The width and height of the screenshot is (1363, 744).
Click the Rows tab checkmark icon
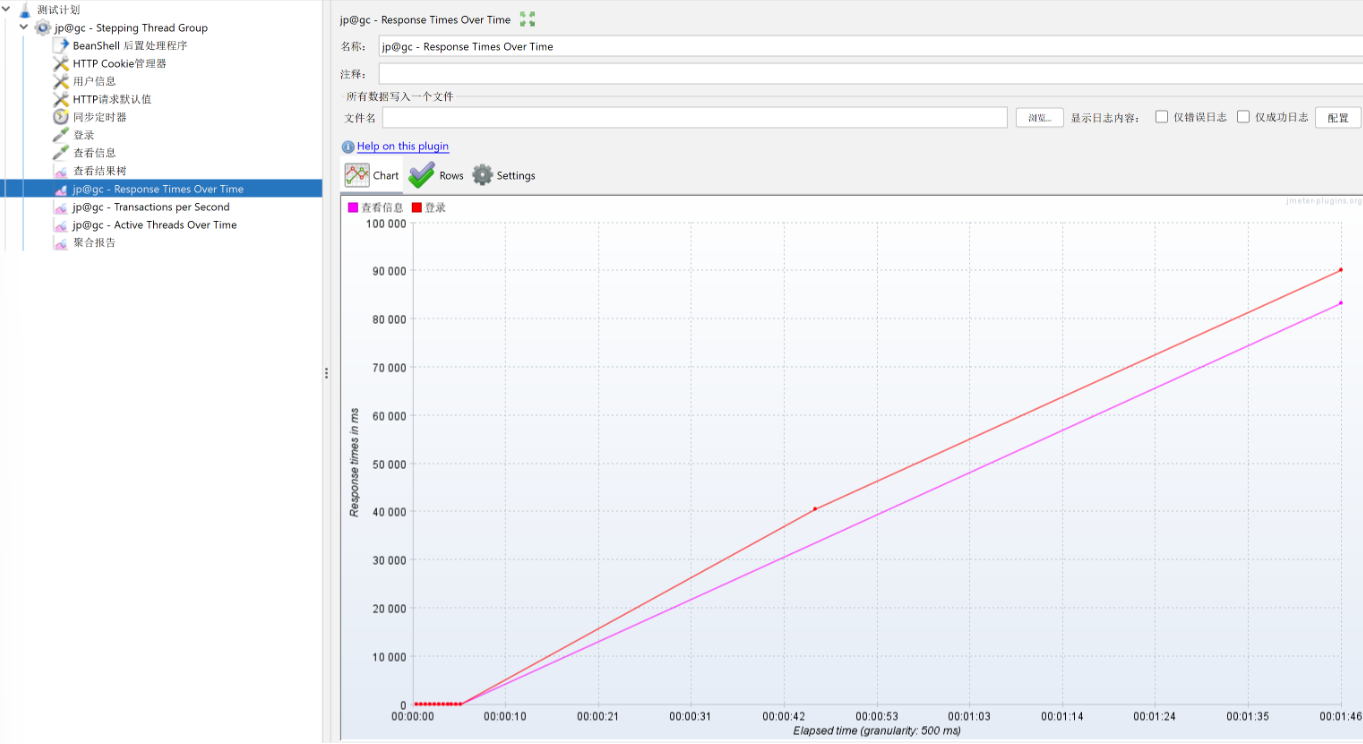pos(422,175)
